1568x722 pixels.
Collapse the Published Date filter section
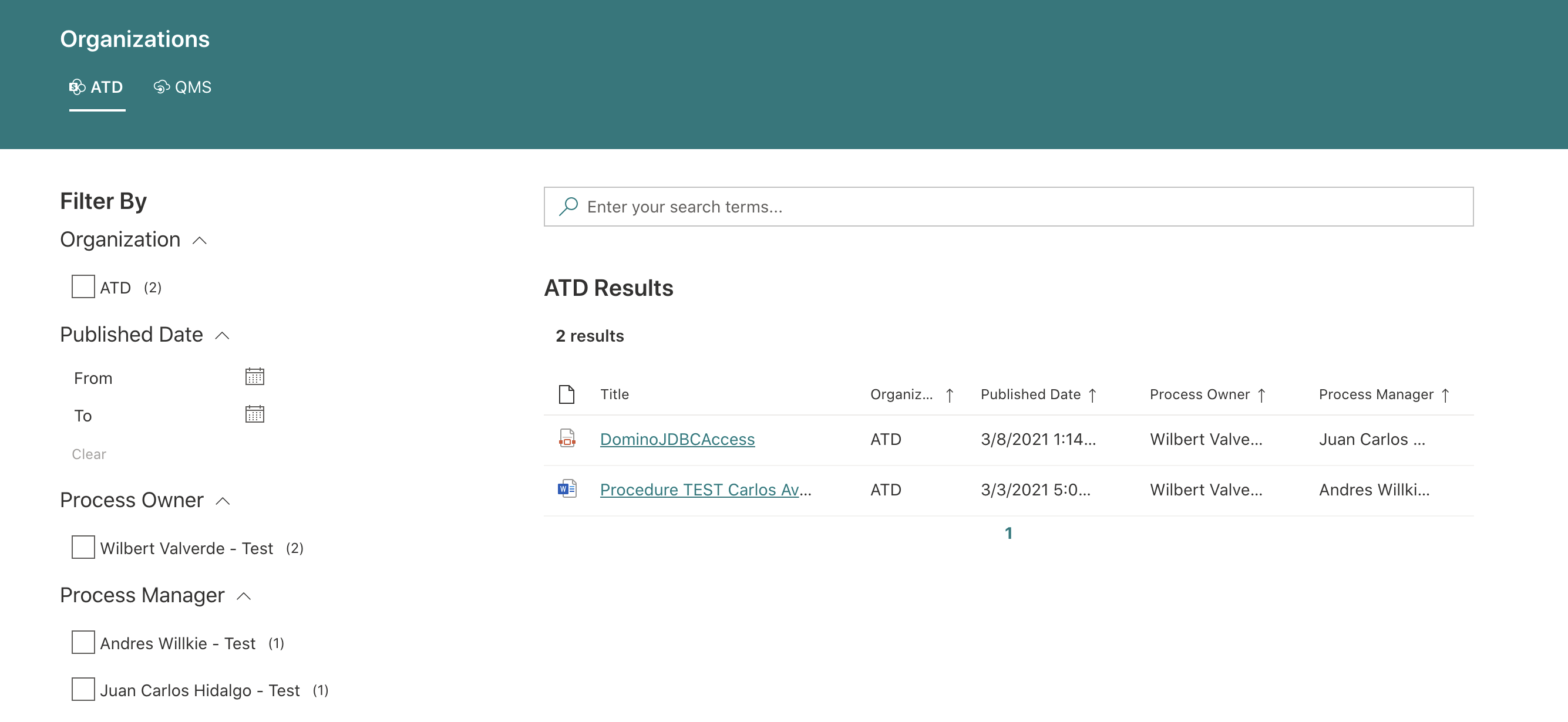(x=222, y=336)
